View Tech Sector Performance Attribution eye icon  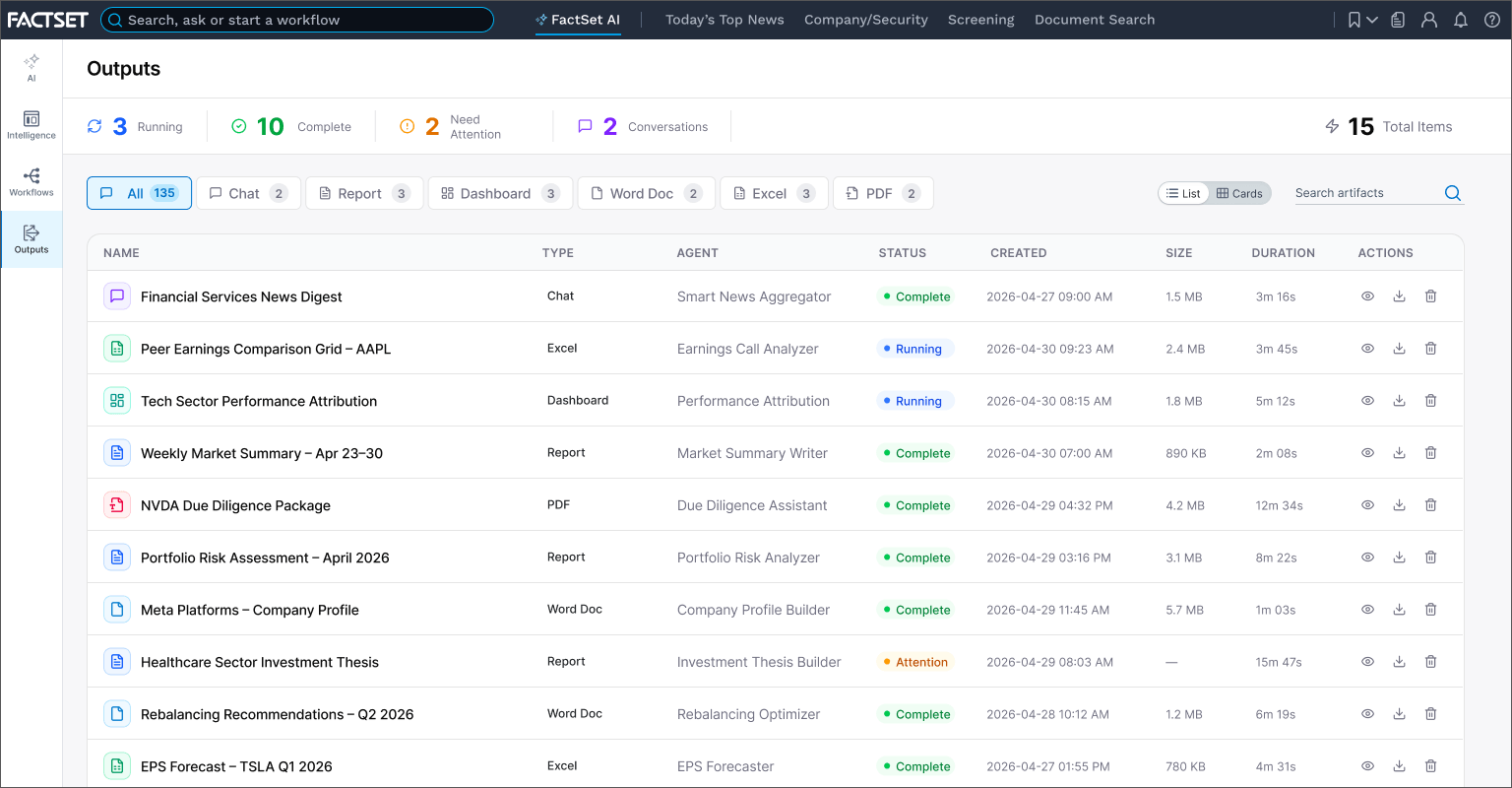tap(1367, 400)
